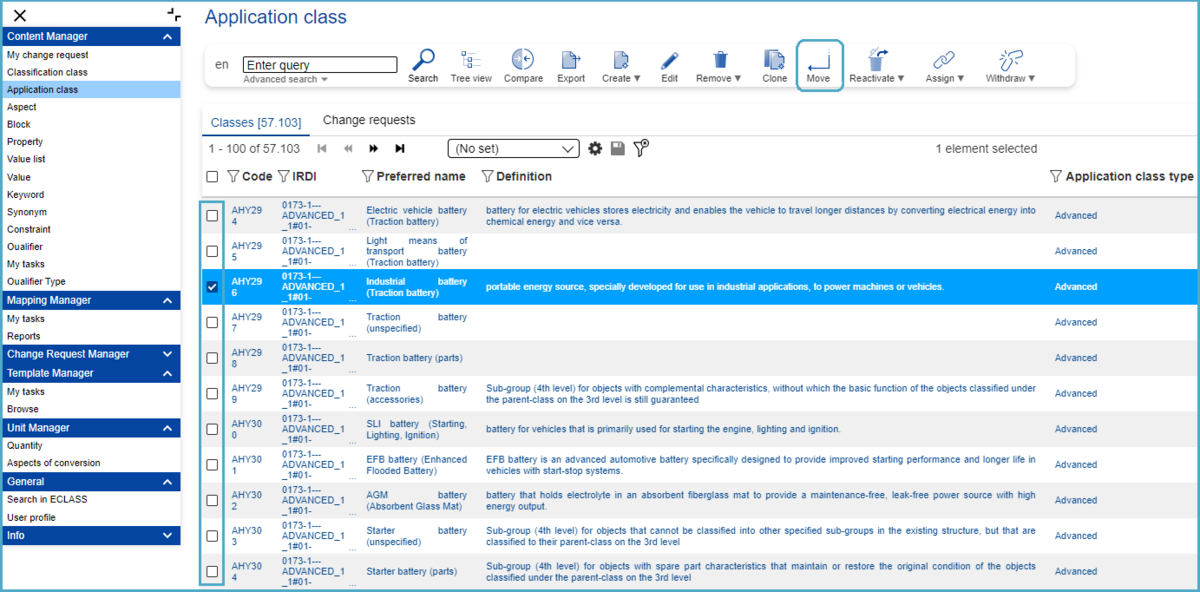The image size is (1200, 592).
Task: Uncheck the Industrial battery row checkbox
Action: point(212,287)
